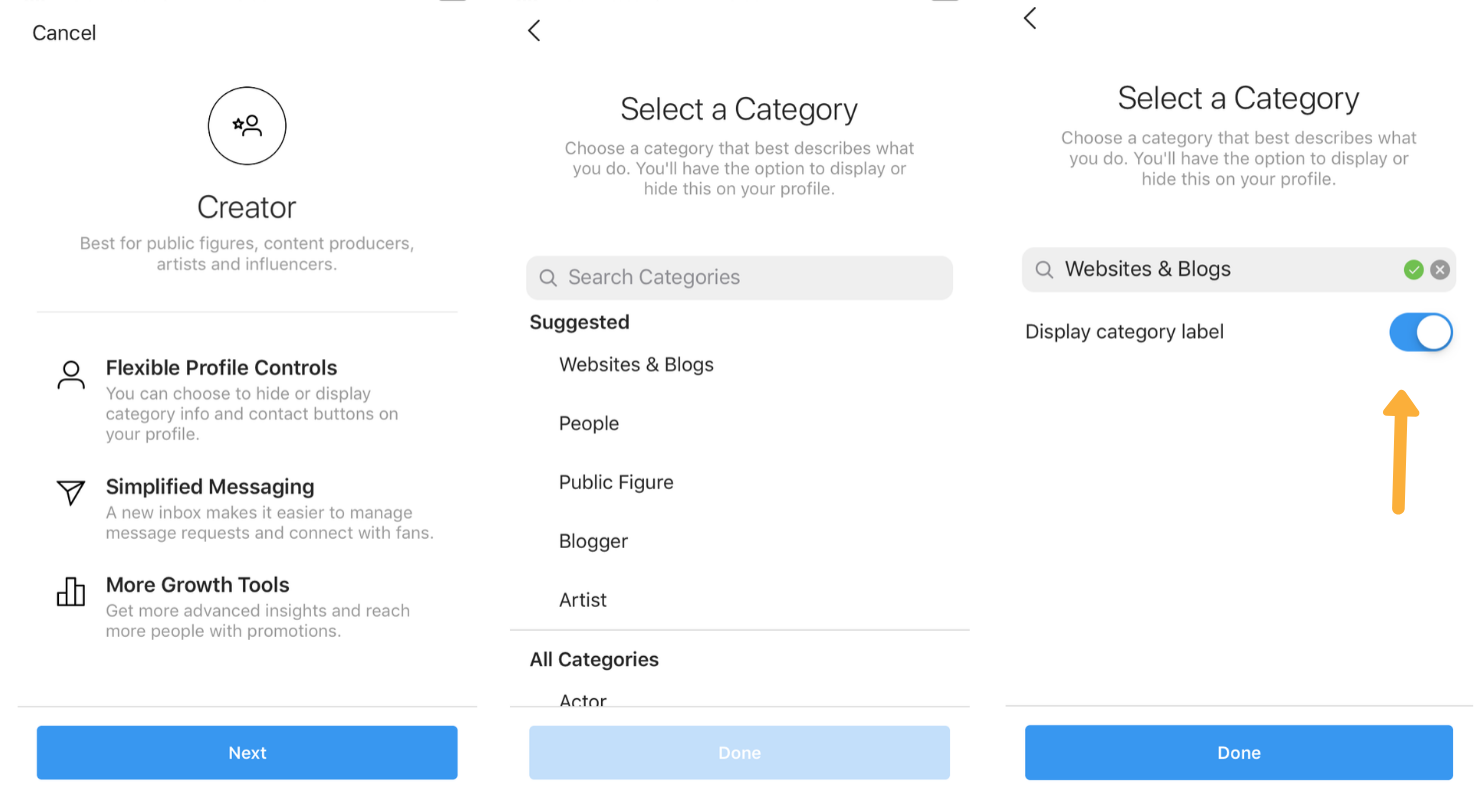Image resolution: width=1480 pixels, height=800 pixels.
Task: Focus the Search Categories input field
Action: (740, 278)
